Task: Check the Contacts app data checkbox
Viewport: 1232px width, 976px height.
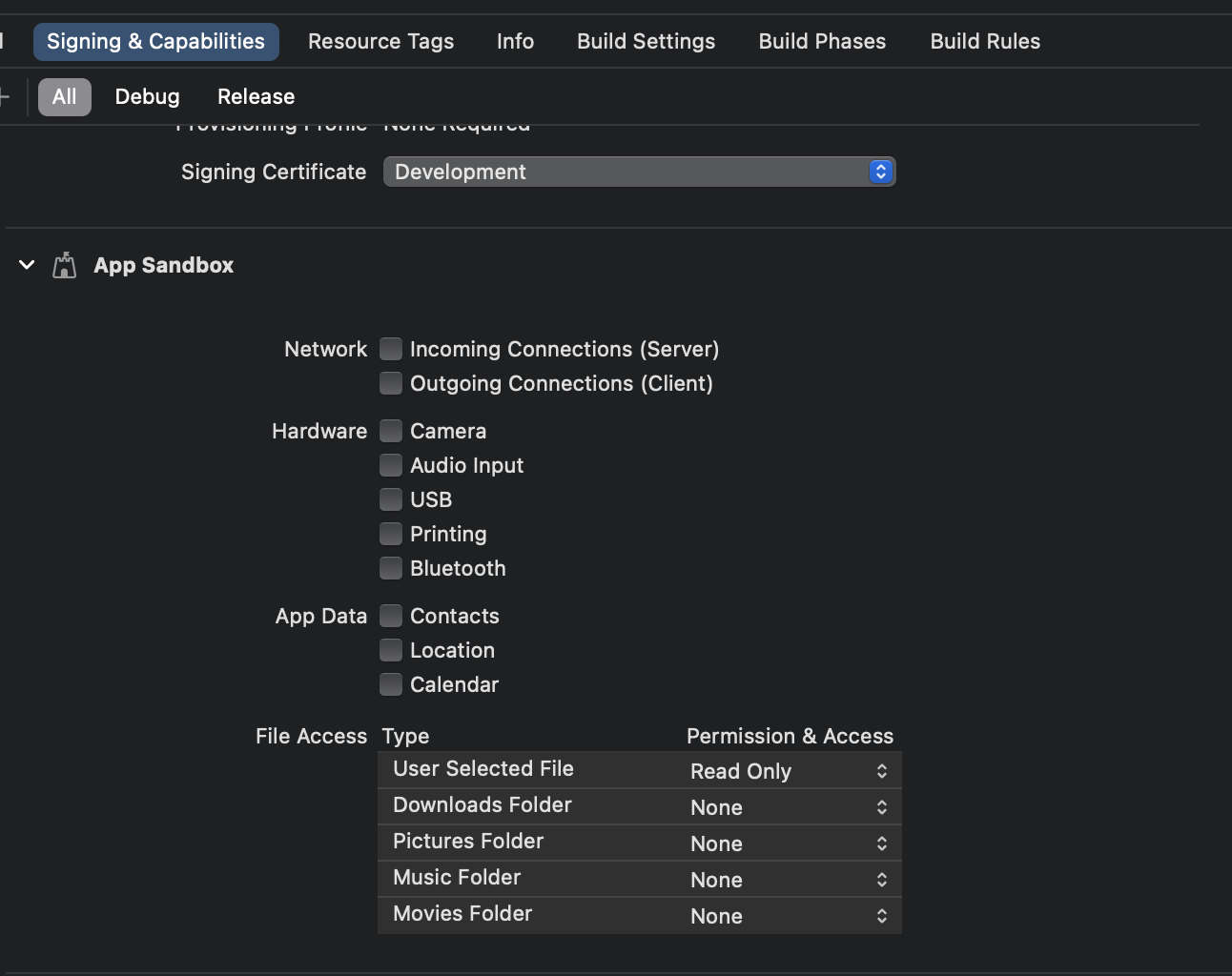Action: click(x=391, y=616)
